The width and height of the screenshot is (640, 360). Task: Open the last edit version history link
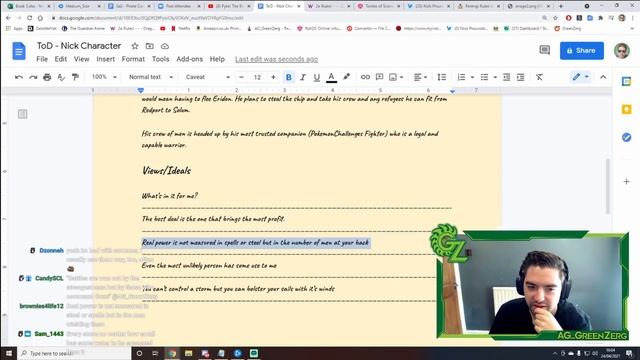pyautogui.click(x=276, y=59)
